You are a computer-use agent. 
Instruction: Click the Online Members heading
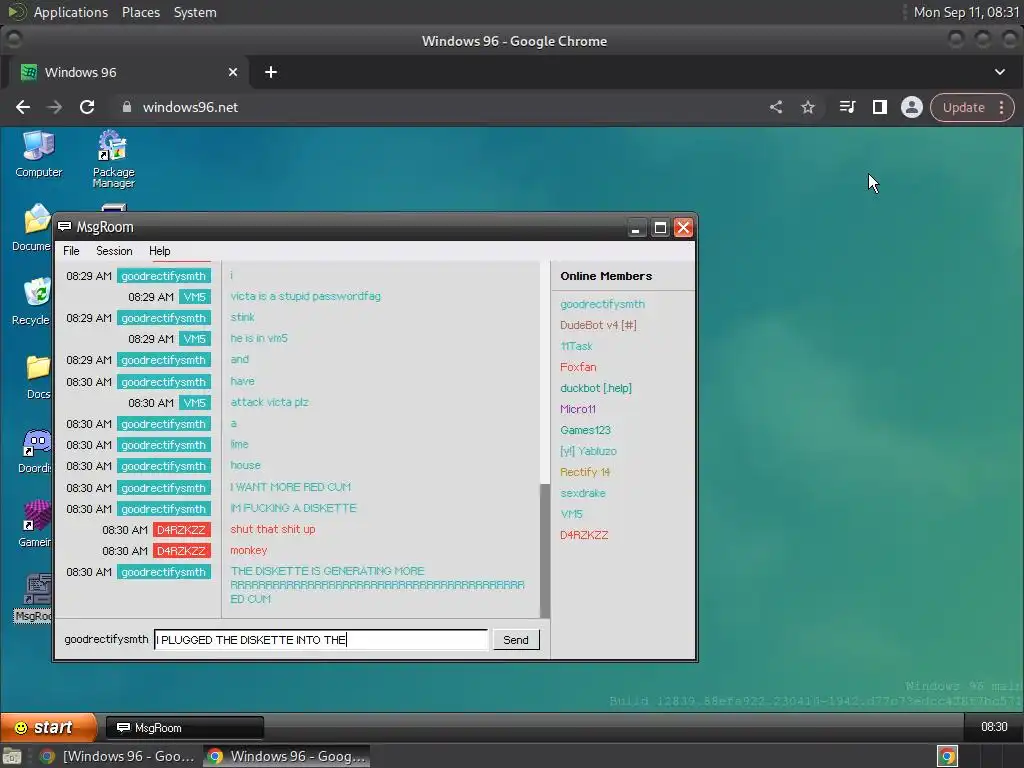click(606, 276)
